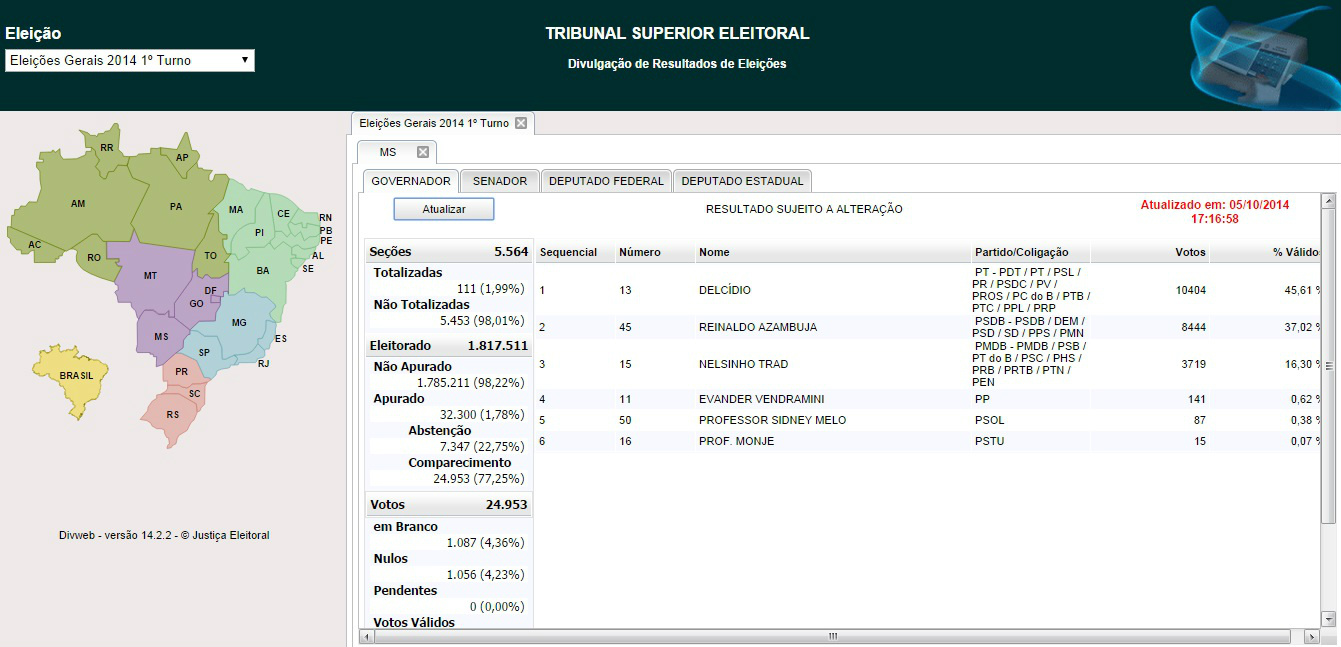Select the AP state on the map
This screenshot has width=1341, height=647.
[182, 158]
